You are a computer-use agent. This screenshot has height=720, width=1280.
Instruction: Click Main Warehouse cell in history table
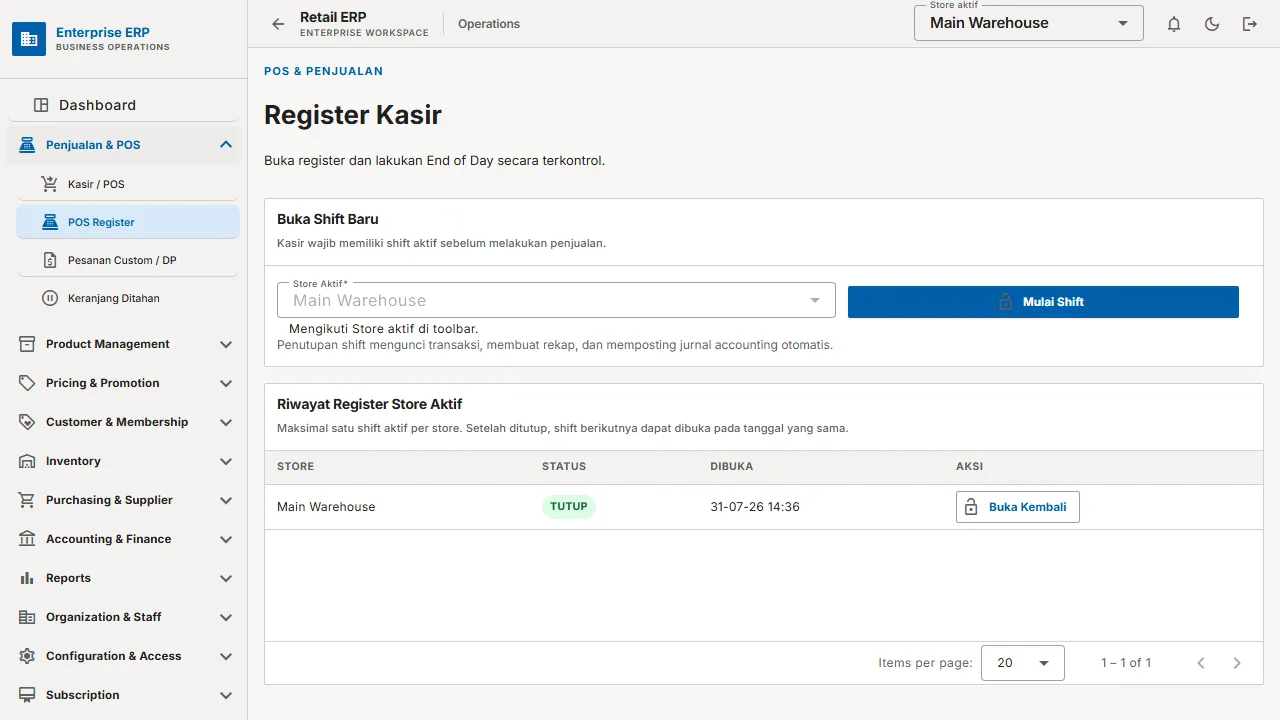(x=326, y=507)
